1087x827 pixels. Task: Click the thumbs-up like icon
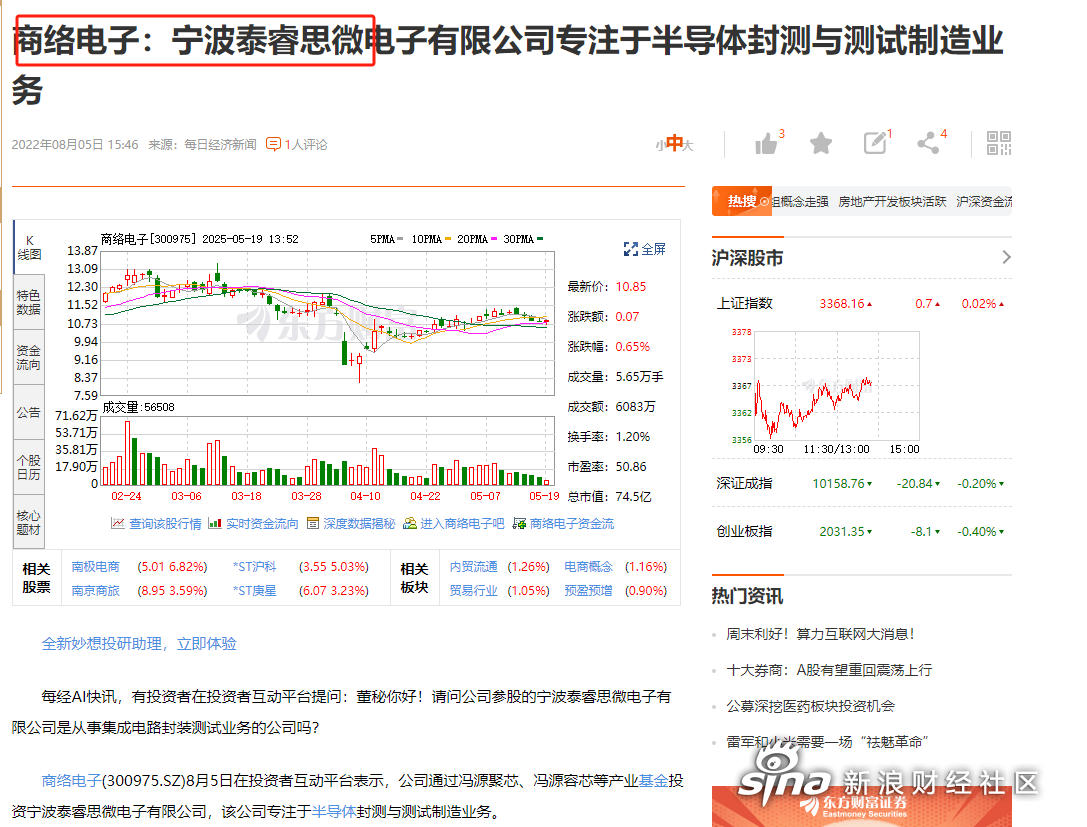766,144
